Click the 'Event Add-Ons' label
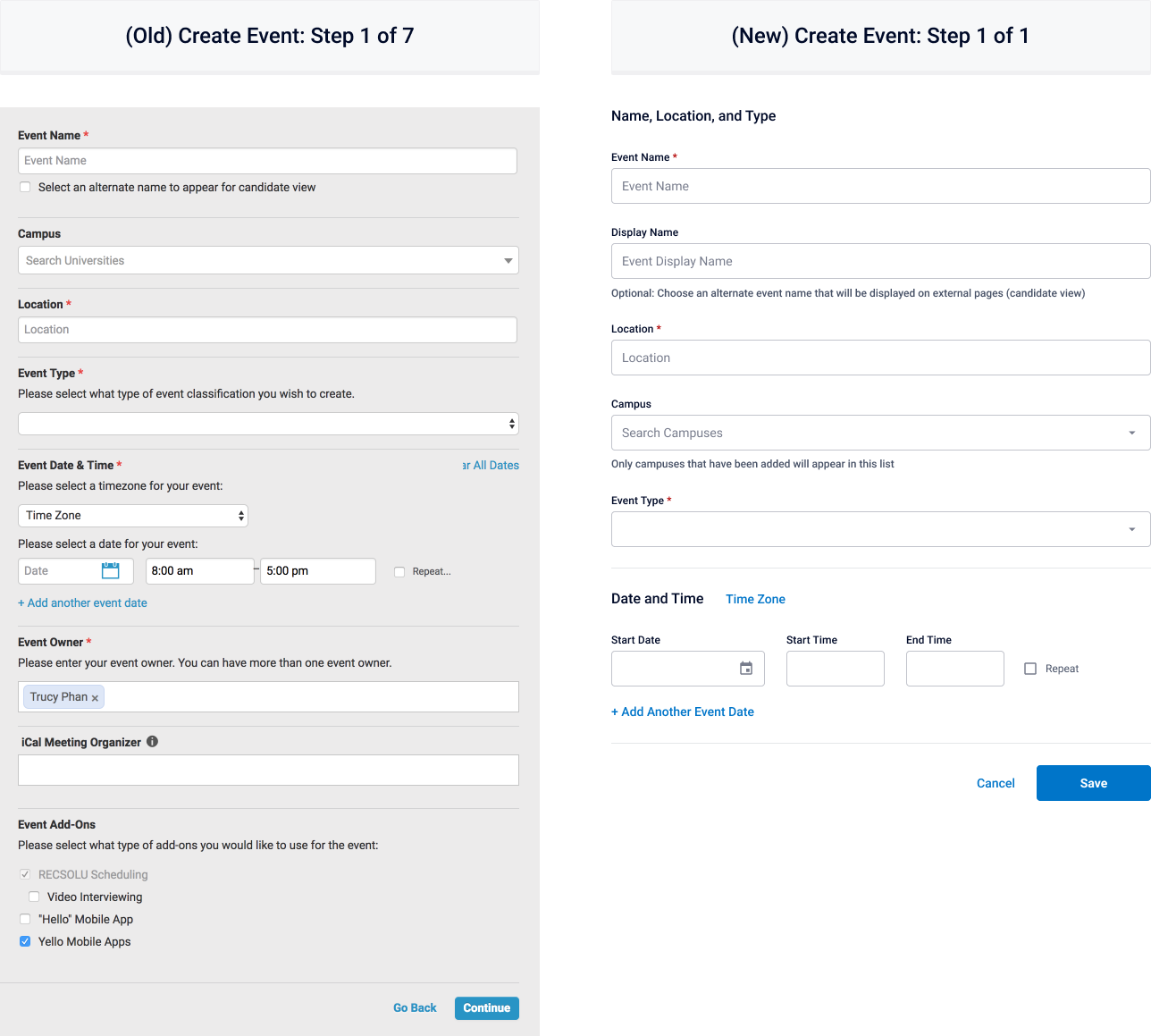Screen dimensions: 1151x1036 56,824
